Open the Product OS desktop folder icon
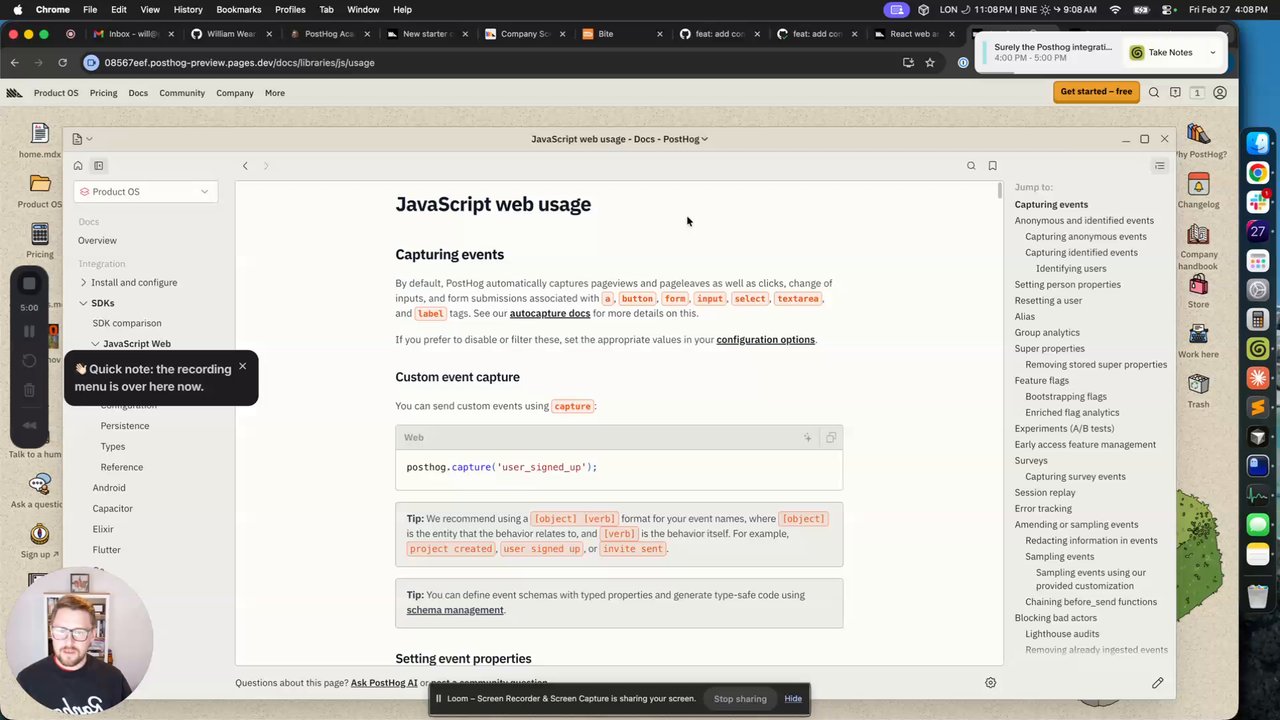The height and width of the screenshot is (720, 1280). [x=40, y=190]
